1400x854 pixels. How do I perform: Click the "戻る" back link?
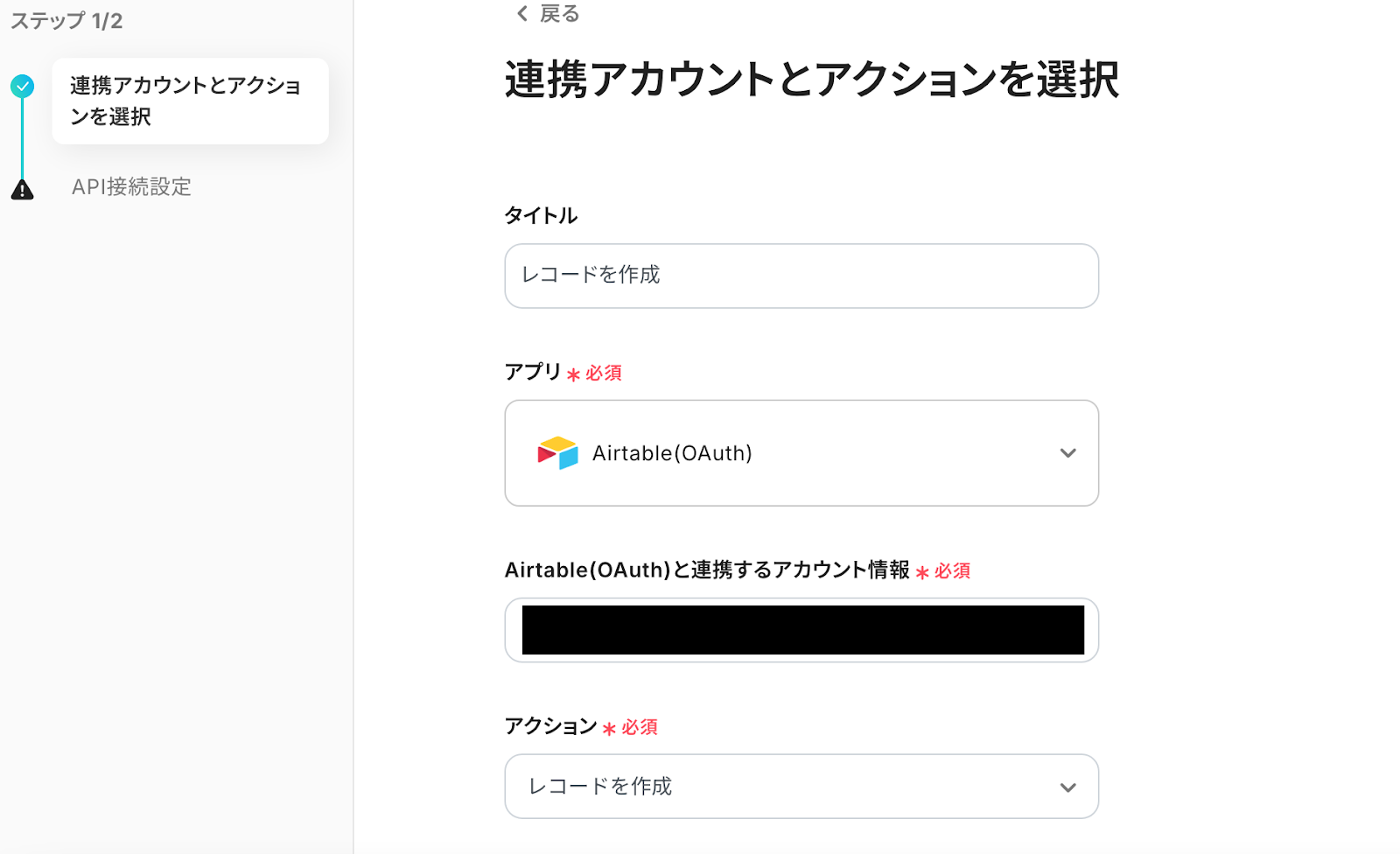click(x=559, y=13)
